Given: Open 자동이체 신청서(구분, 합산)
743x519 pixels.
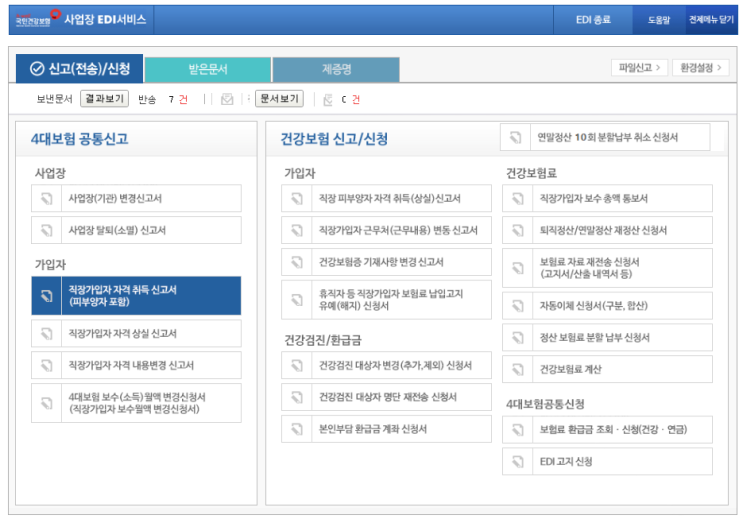Looking at the screenshot, I should [607, 306].
